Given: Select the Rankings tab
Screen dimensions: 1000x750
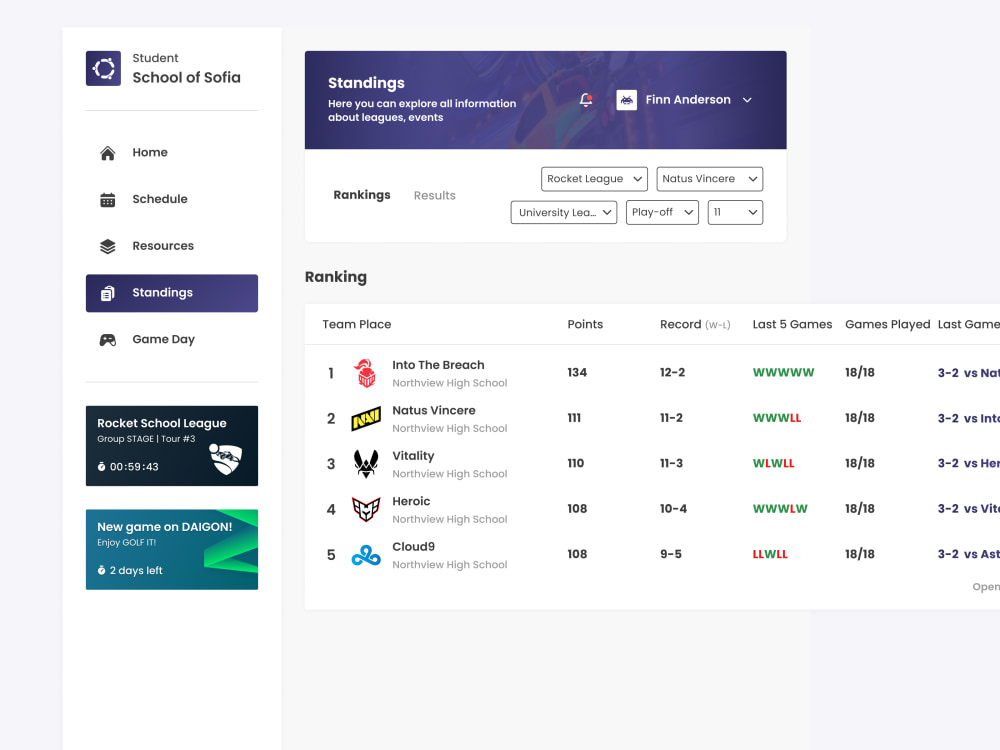Looking at the screenshot, I should click(362, 195).
